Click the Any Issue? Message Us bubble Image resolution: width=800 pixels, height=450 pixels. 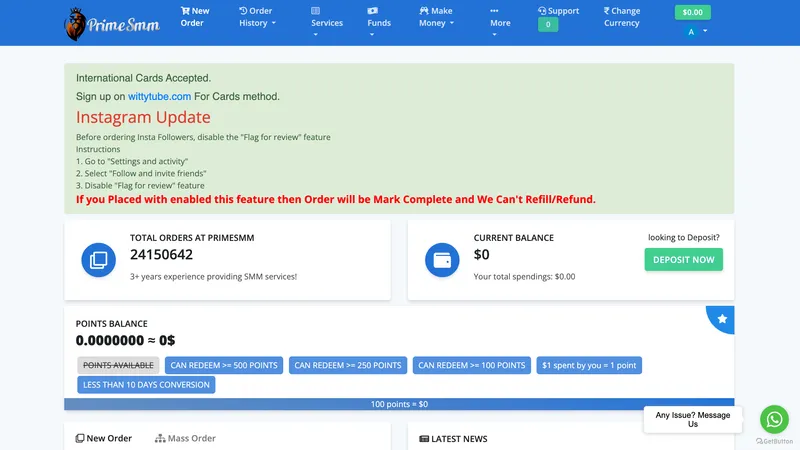pyautogui.click(x=692, y=419)
